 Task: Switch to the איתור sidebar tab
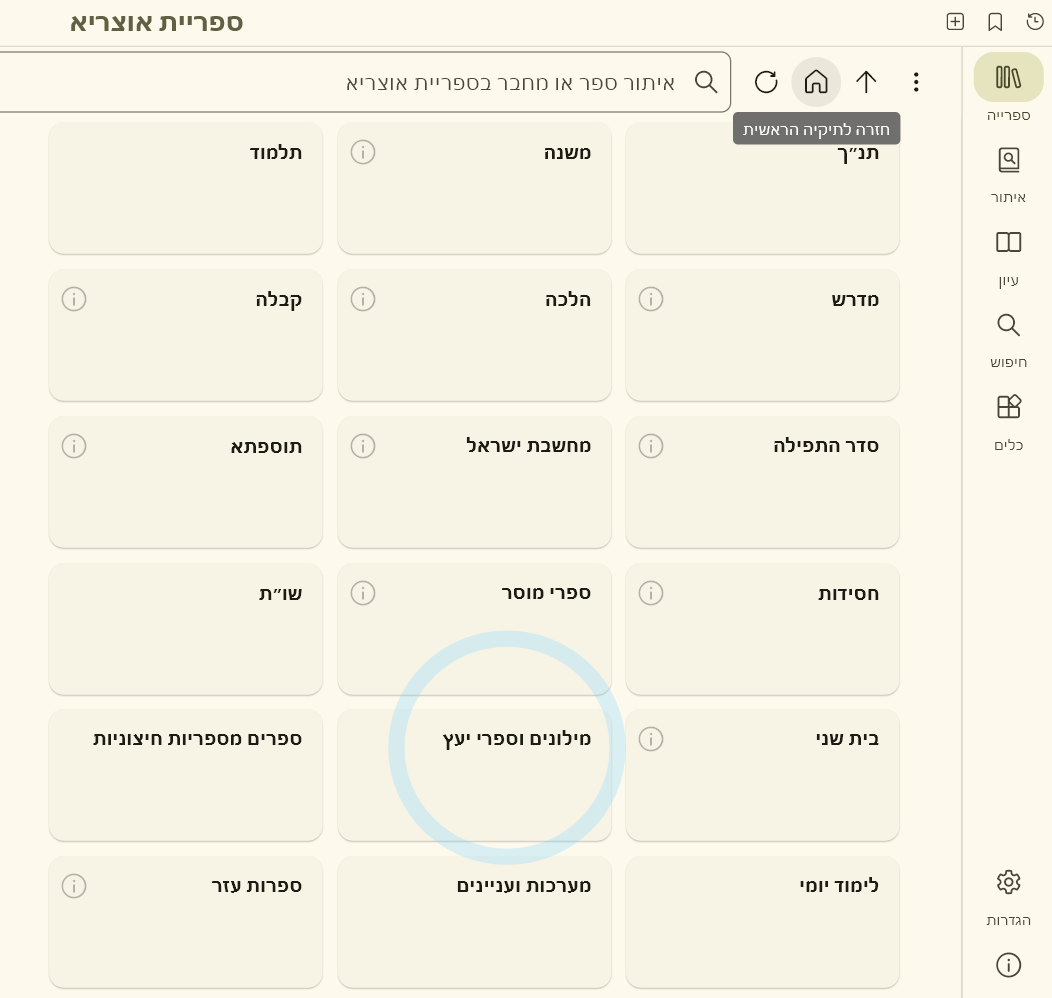pos(1008,172)
